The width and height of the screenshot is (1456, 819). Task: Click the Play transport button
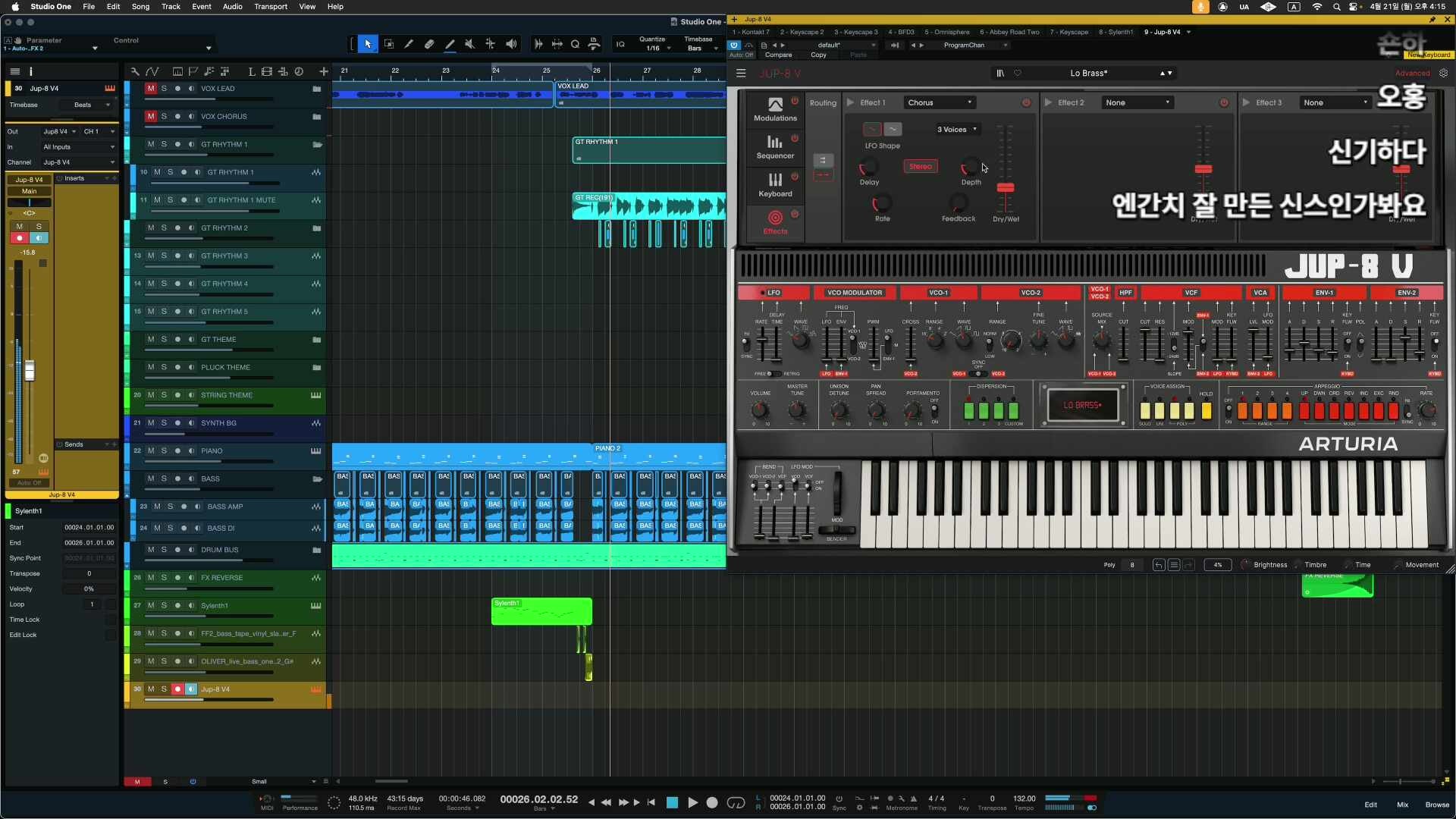tap(692, 802)
